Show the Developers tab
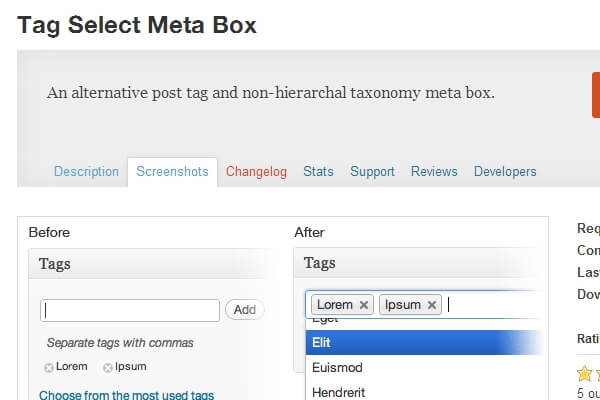The image size is (600, 400). 505,172
